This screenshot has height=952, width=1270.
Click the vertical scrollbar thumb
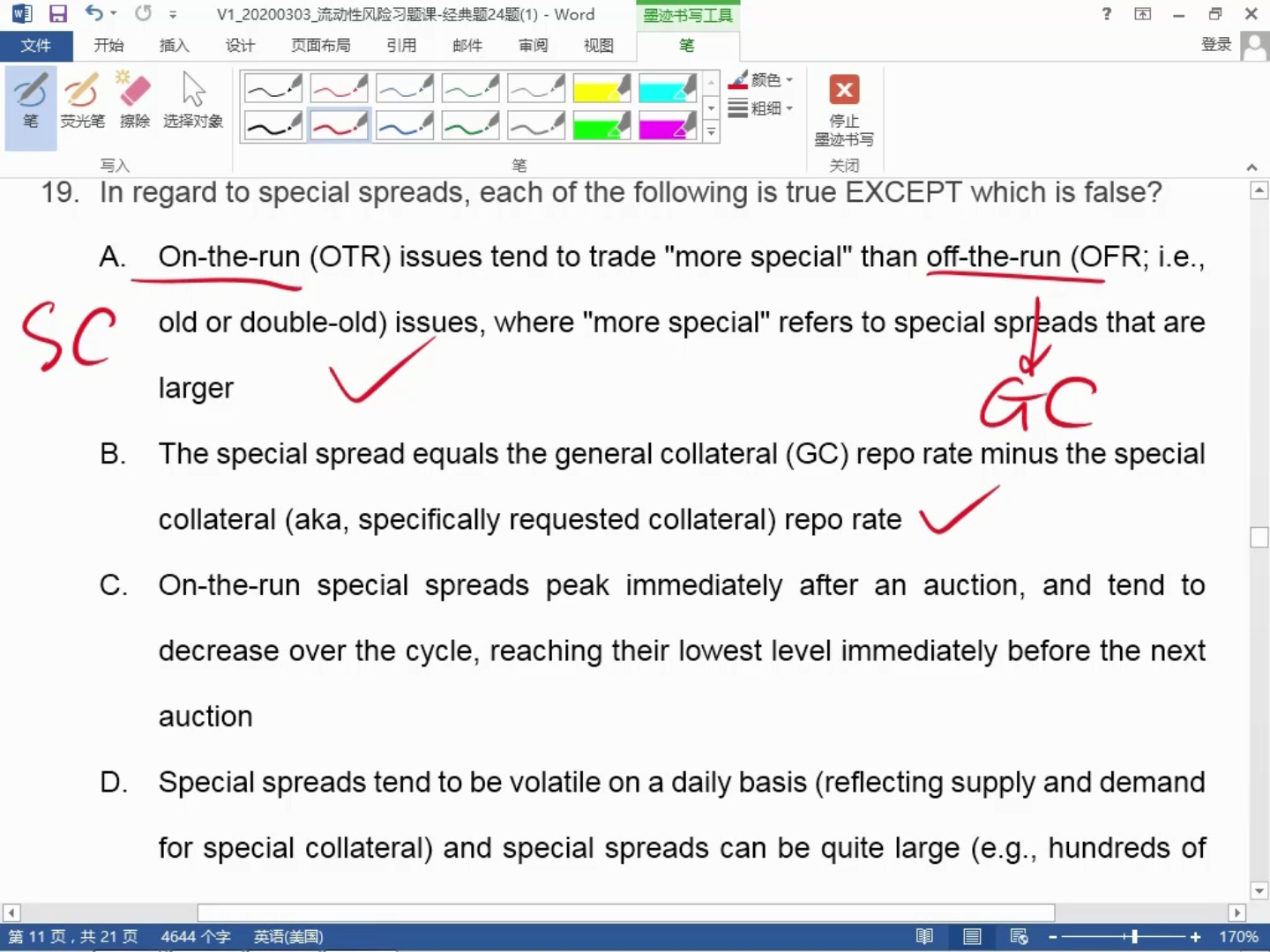pos(1259,537)
